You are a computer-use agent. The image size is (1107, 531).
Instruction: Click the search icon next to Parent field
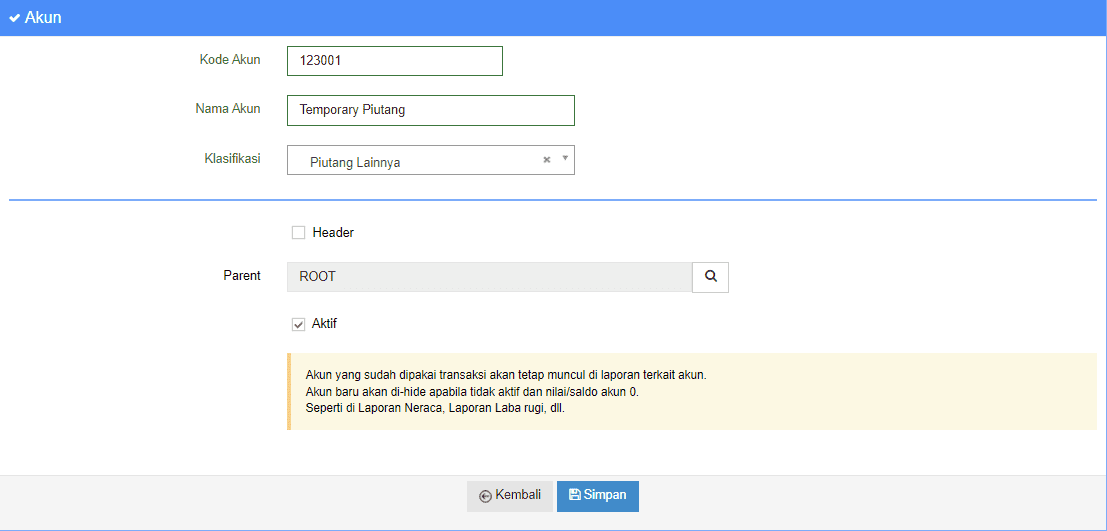click(x=710, y=277)
